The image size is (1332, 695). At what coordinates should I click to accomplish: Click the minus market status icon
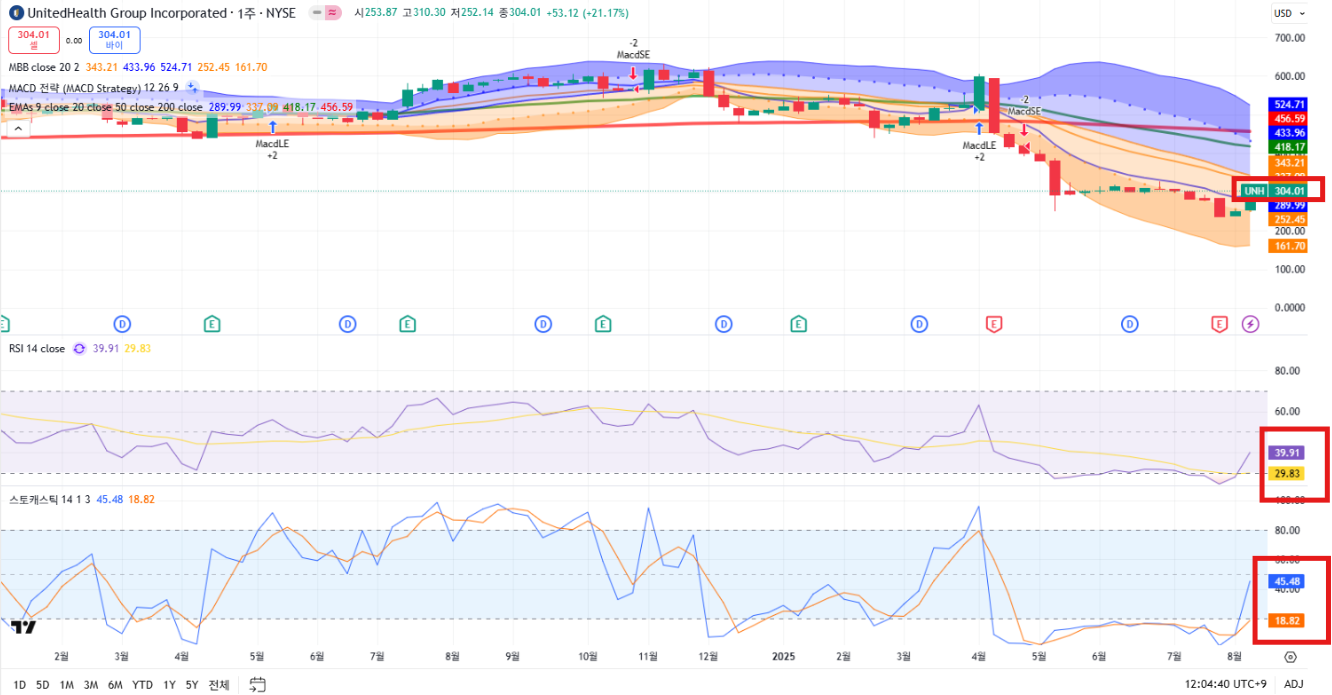click(315, 13)
